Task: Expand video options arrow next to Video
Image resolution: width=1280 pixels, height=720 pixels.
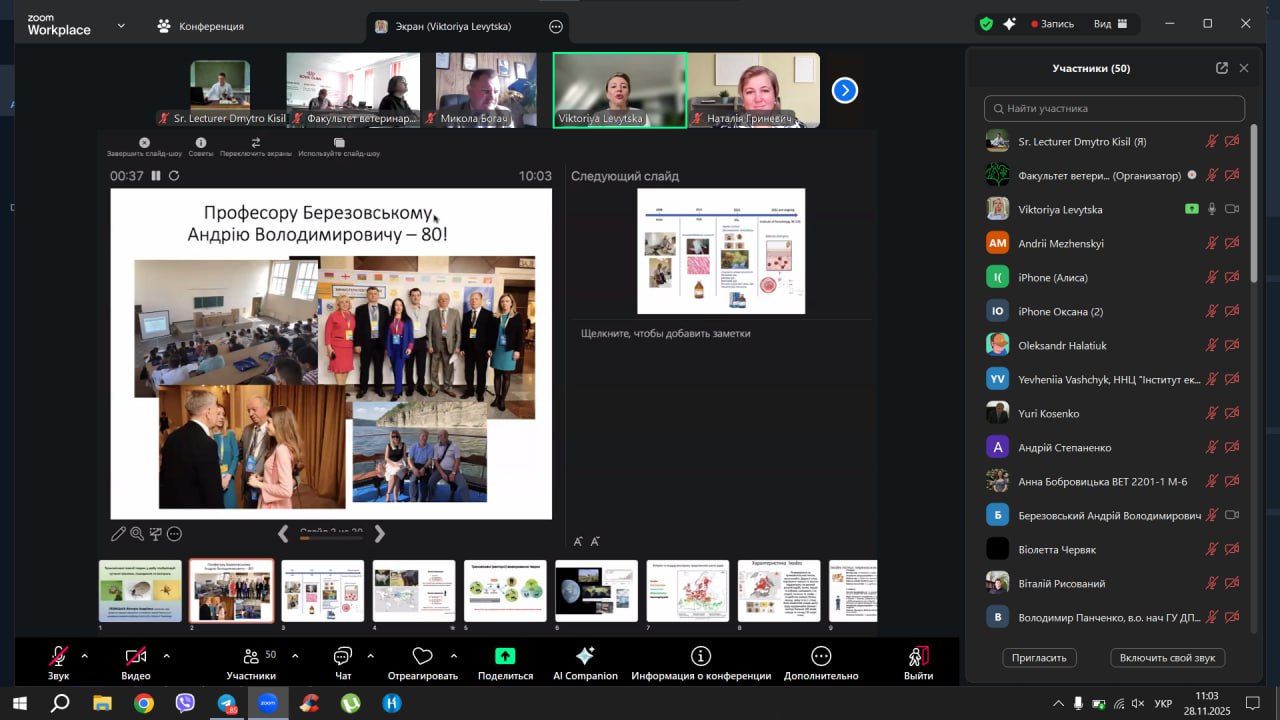Action: [166, 656]
